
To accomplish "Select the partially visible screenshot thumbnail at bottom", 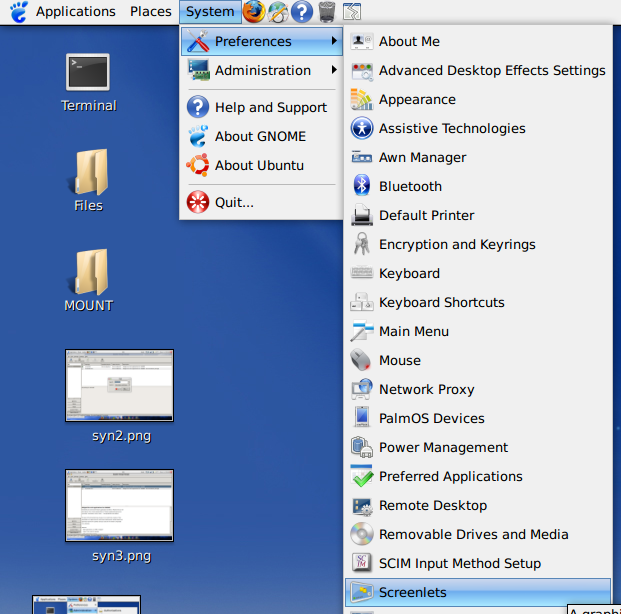I will point(86,604).
